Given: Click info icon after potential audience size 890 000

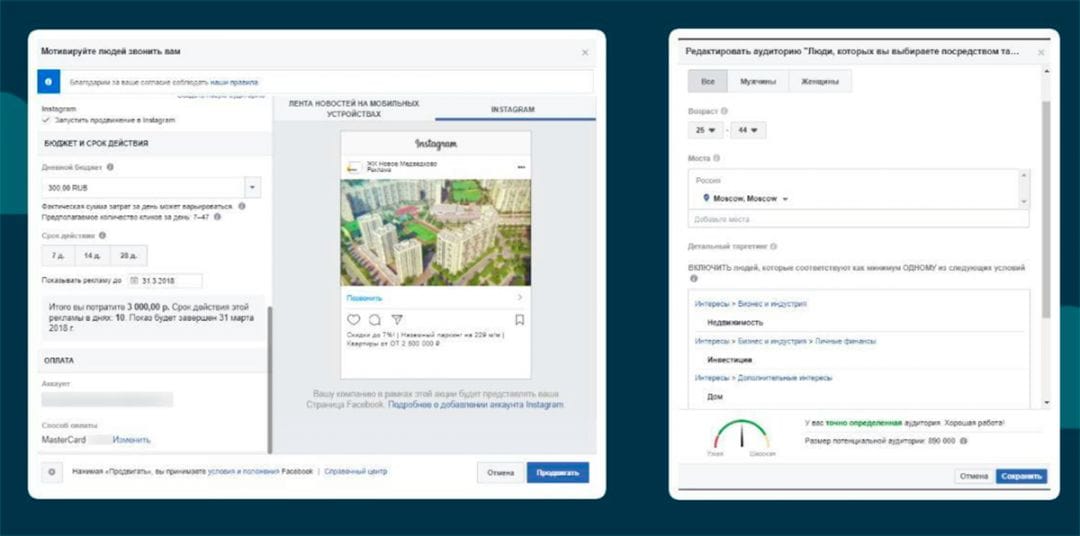Looking at the screenshot, I should click(963, 440).
